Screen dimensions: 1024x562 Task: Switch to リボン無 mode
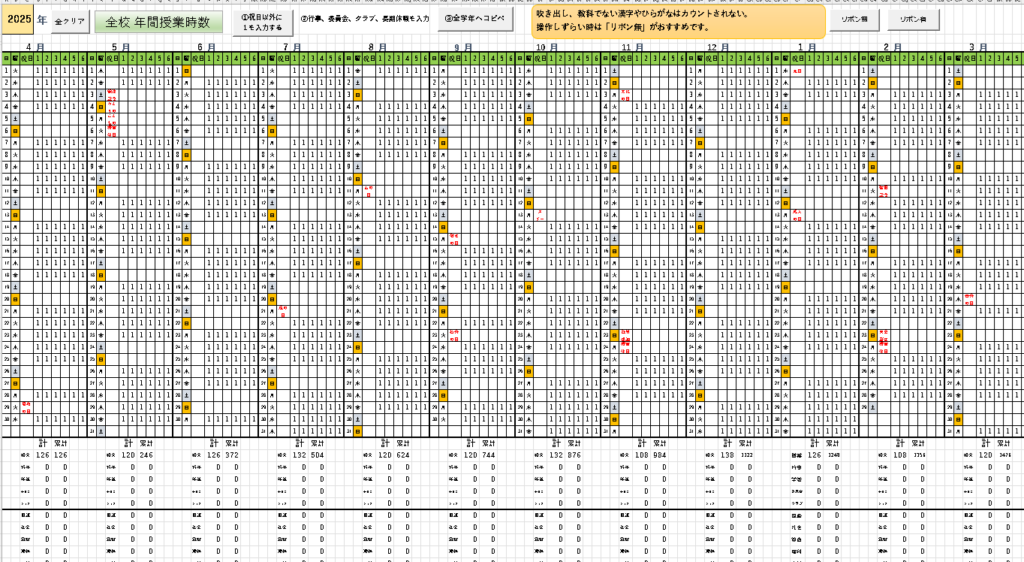(854, 20)
